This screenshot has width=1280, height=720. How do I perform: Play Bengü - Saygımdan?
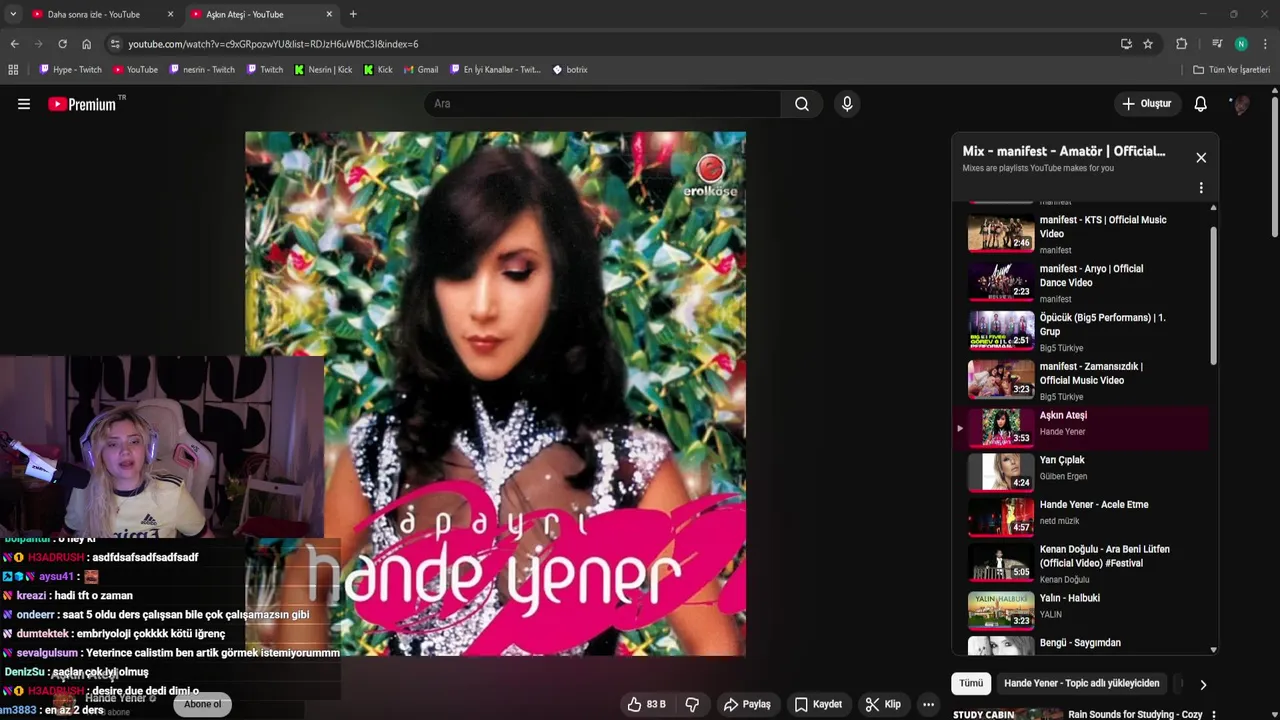pyautogui.click(x=1083, y=645)
